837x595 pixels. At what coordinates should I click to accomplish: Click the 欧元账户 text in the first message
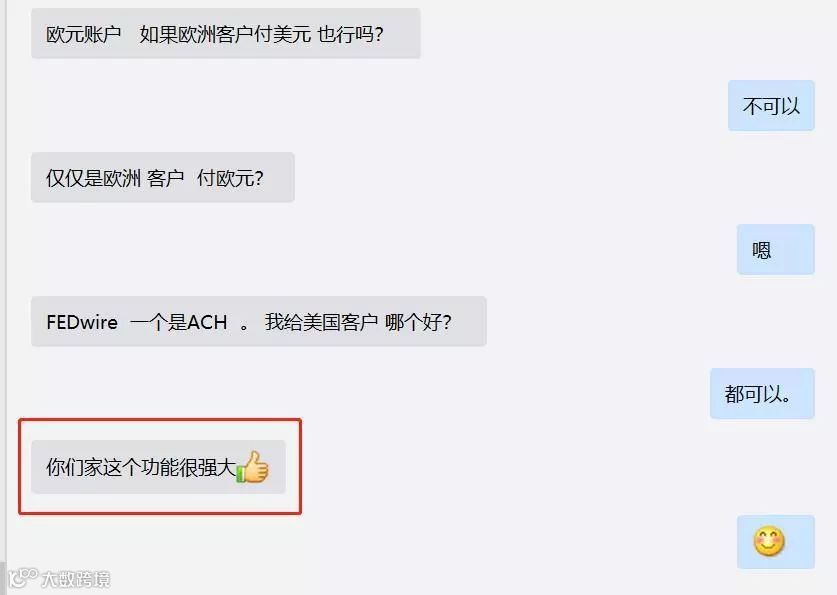[84, 35]
